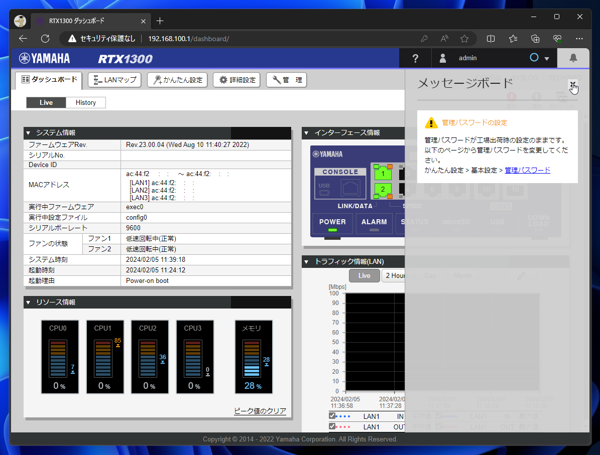Open the かんたん設定 tab
Viewport: 600px width, 455px height.
pos(178,80)
